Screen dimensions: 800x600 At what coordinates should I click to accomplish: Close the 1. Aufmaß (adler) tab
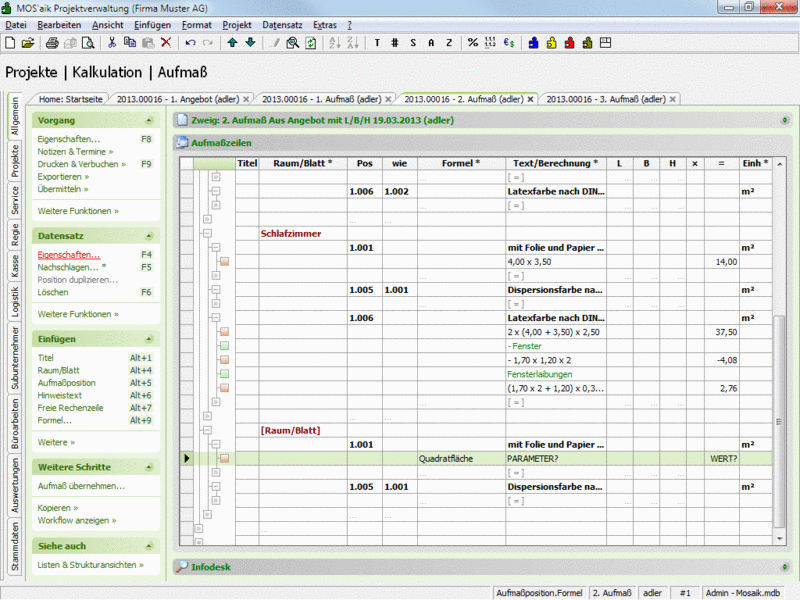tap(388, 99)
